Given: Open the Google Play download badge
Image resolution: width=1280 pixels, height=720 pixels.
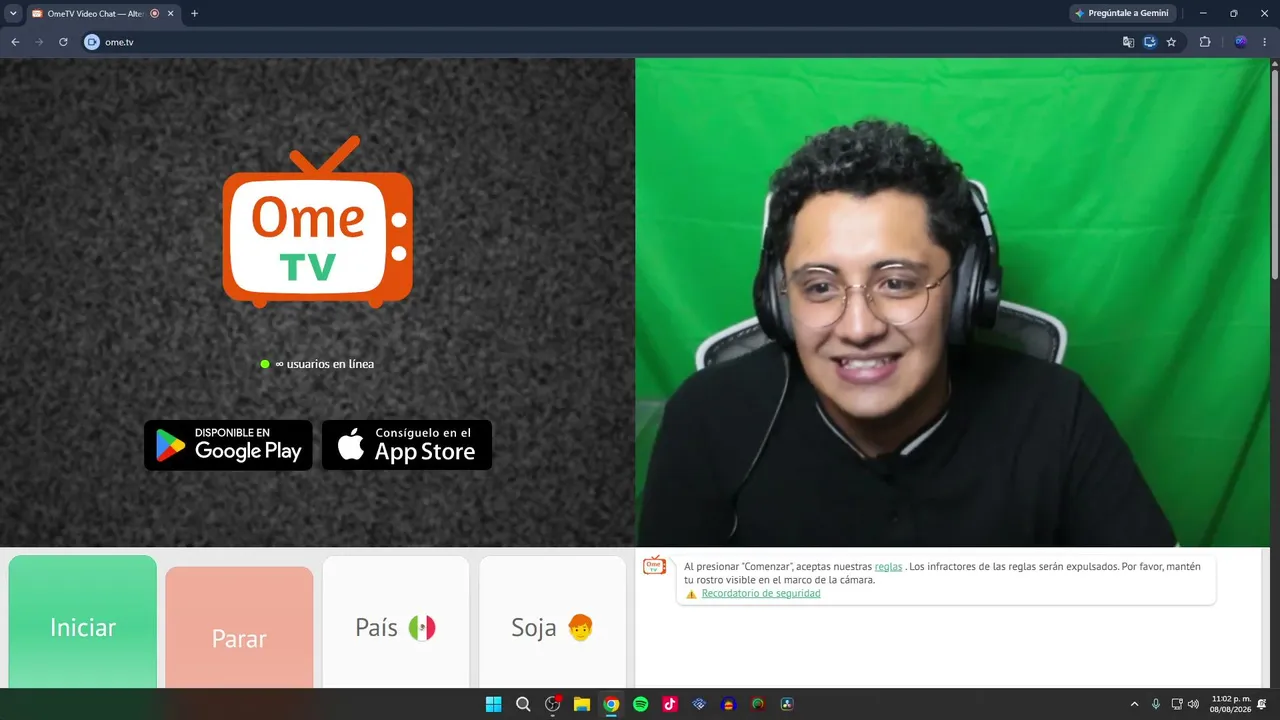Looking at the screenshot, I should pos(228,445).
